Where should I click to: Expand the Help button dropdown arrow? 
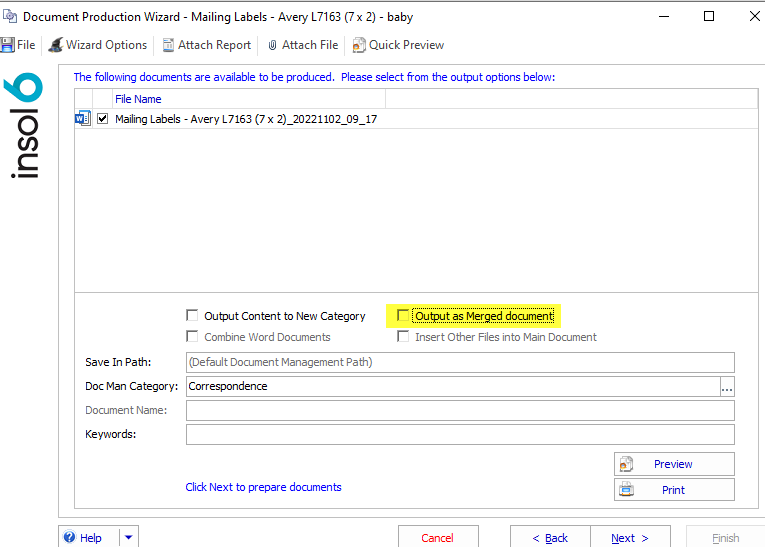tap(129, 537)
